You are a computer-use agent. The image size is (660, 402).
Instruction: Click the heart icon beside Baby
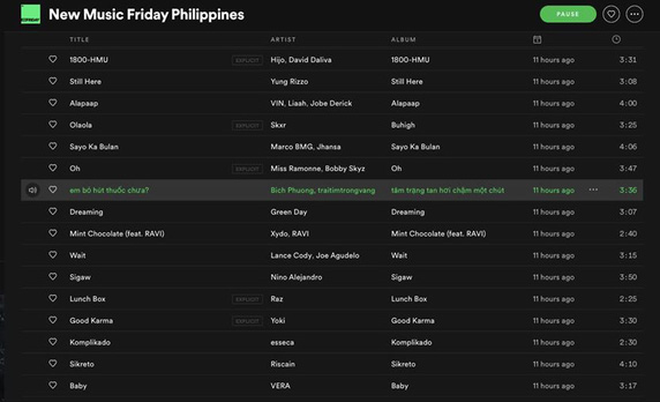53,385
